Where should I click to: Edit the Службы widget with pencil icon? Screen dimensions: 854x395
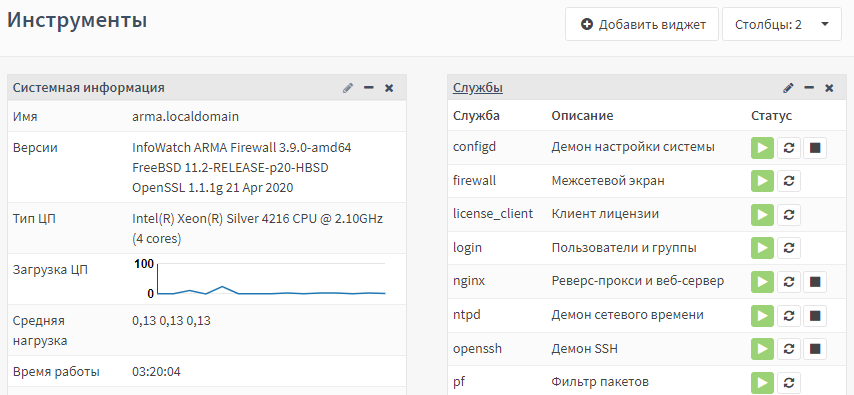(788, 88)
